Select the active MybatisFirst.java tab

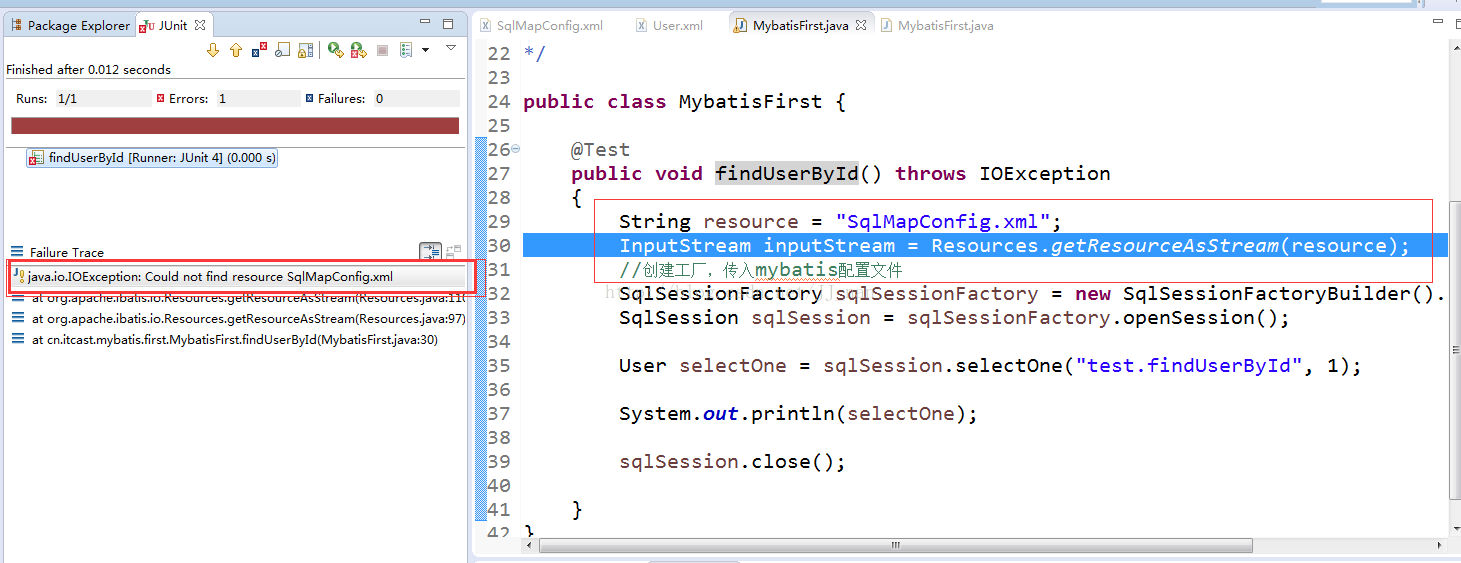(x=801, y=25)
